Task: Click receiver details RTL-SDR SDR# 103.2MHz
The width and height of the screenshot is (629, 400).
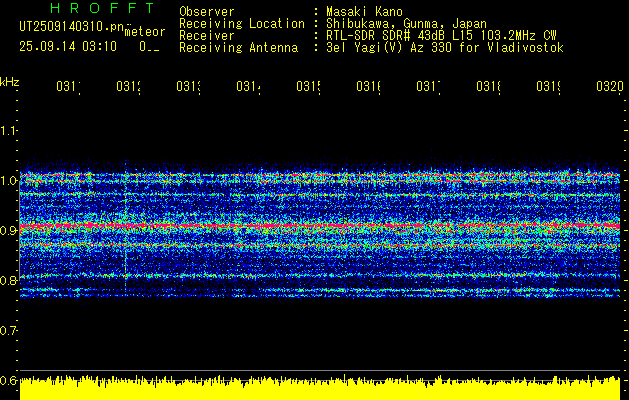Action: pos(441,36)
